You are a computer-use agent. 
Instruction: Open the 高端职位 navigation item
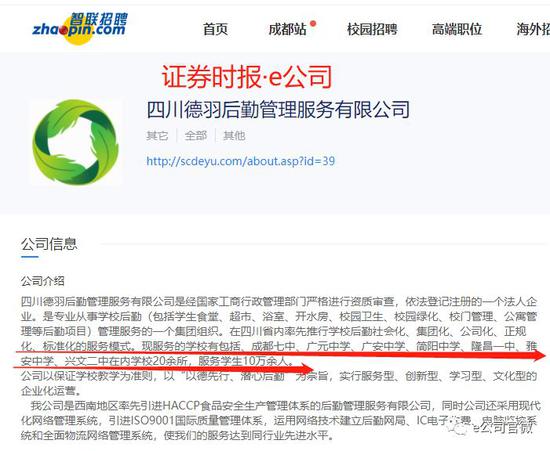[457, 29]
